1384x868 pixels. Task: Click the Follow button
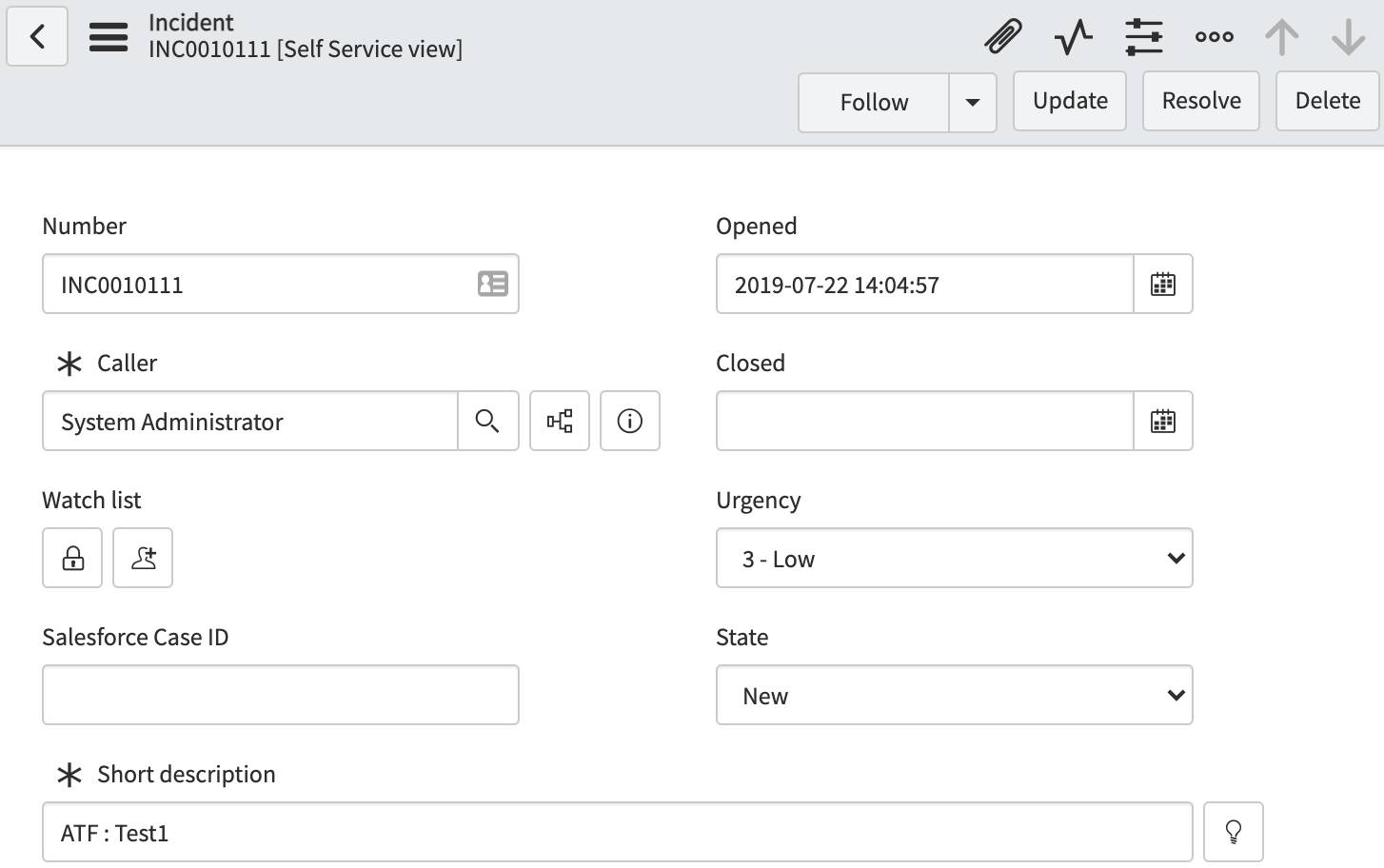click(x=874, y=103)
